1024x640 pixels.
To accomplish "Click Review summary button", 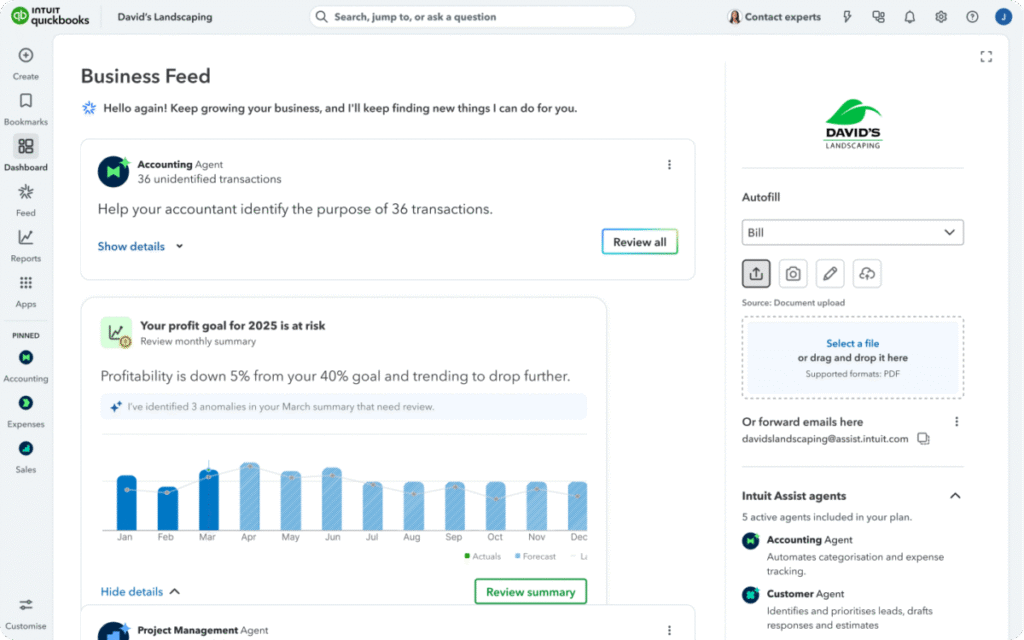I will coord(530,592).
